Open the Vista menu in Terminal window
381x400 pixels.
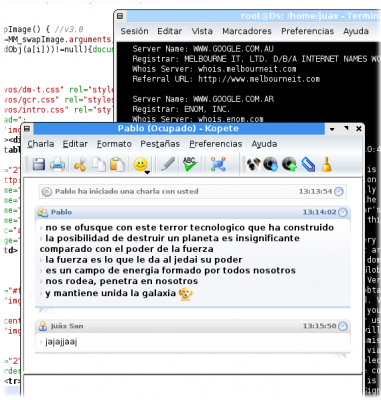coord(202,31)
